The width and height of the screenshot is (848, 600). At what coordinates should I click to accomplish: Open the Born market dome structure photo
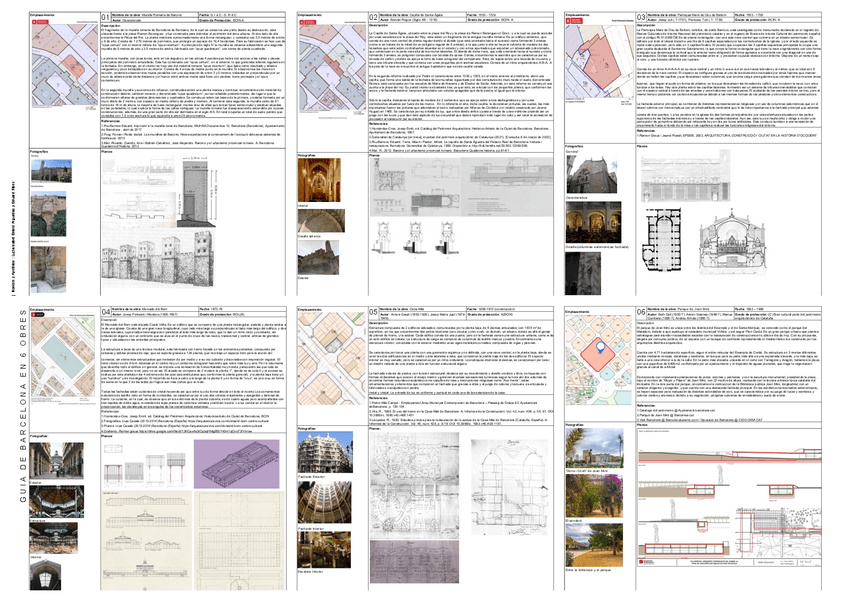[x=57, y=502]
